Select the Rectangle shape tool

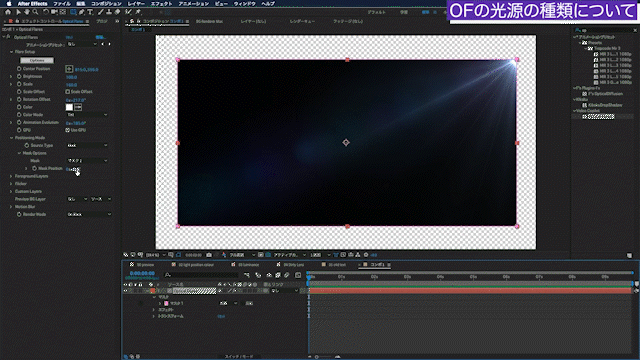tap(73, 12)
